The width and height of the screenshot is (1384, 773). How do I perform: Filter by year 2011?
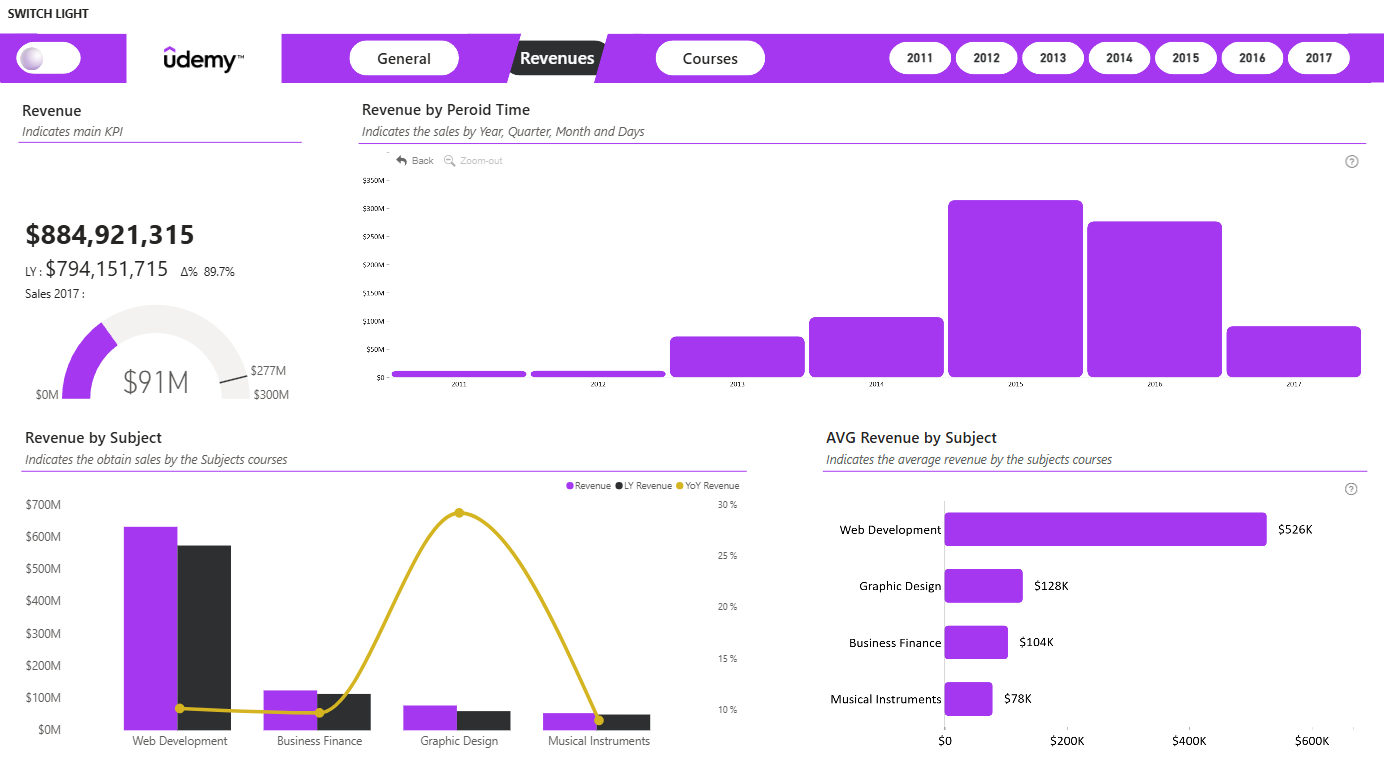coord(920,58)
